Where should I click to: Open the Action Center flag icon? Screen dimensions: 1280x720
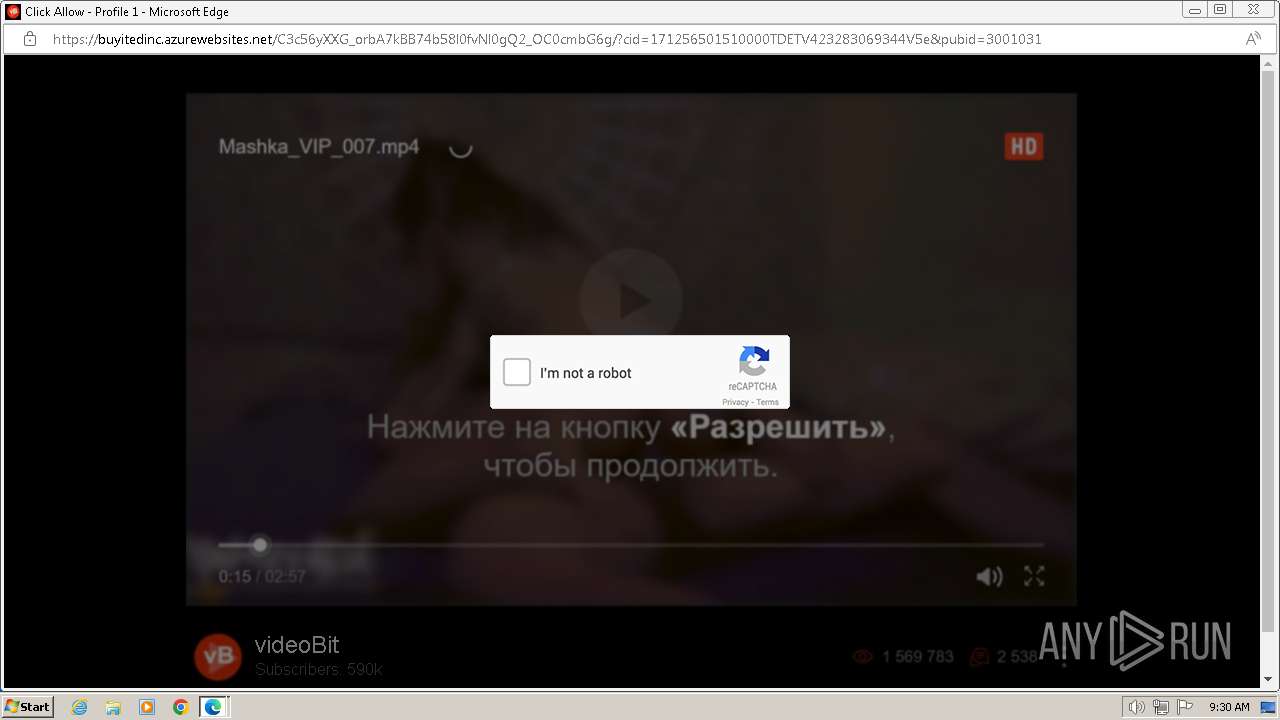click(1185, 707)
